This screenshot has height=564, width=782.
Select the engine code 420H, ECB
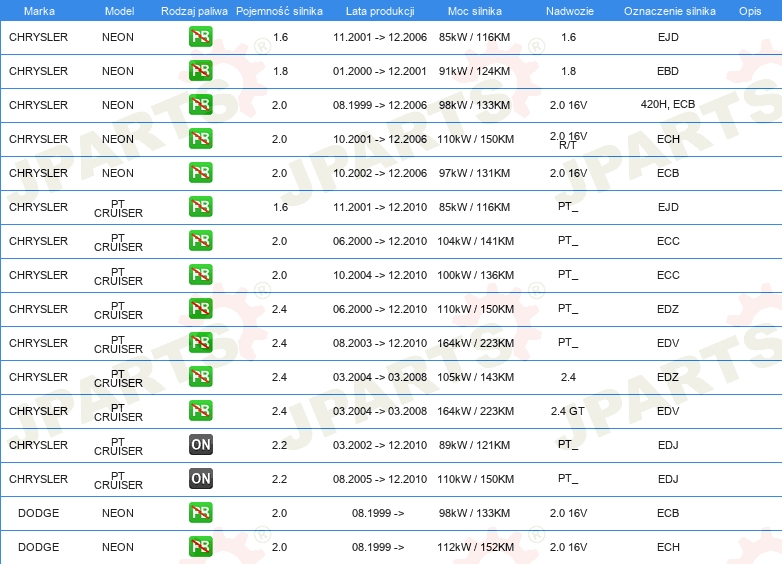click(668, 104)
